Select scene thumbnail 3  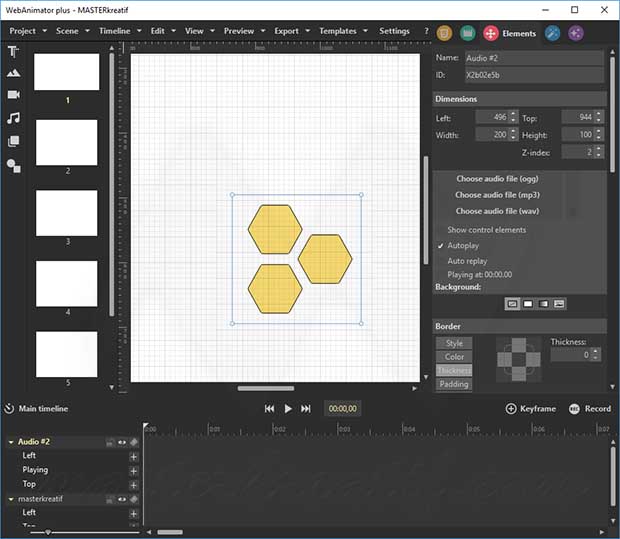click(67, 212)
